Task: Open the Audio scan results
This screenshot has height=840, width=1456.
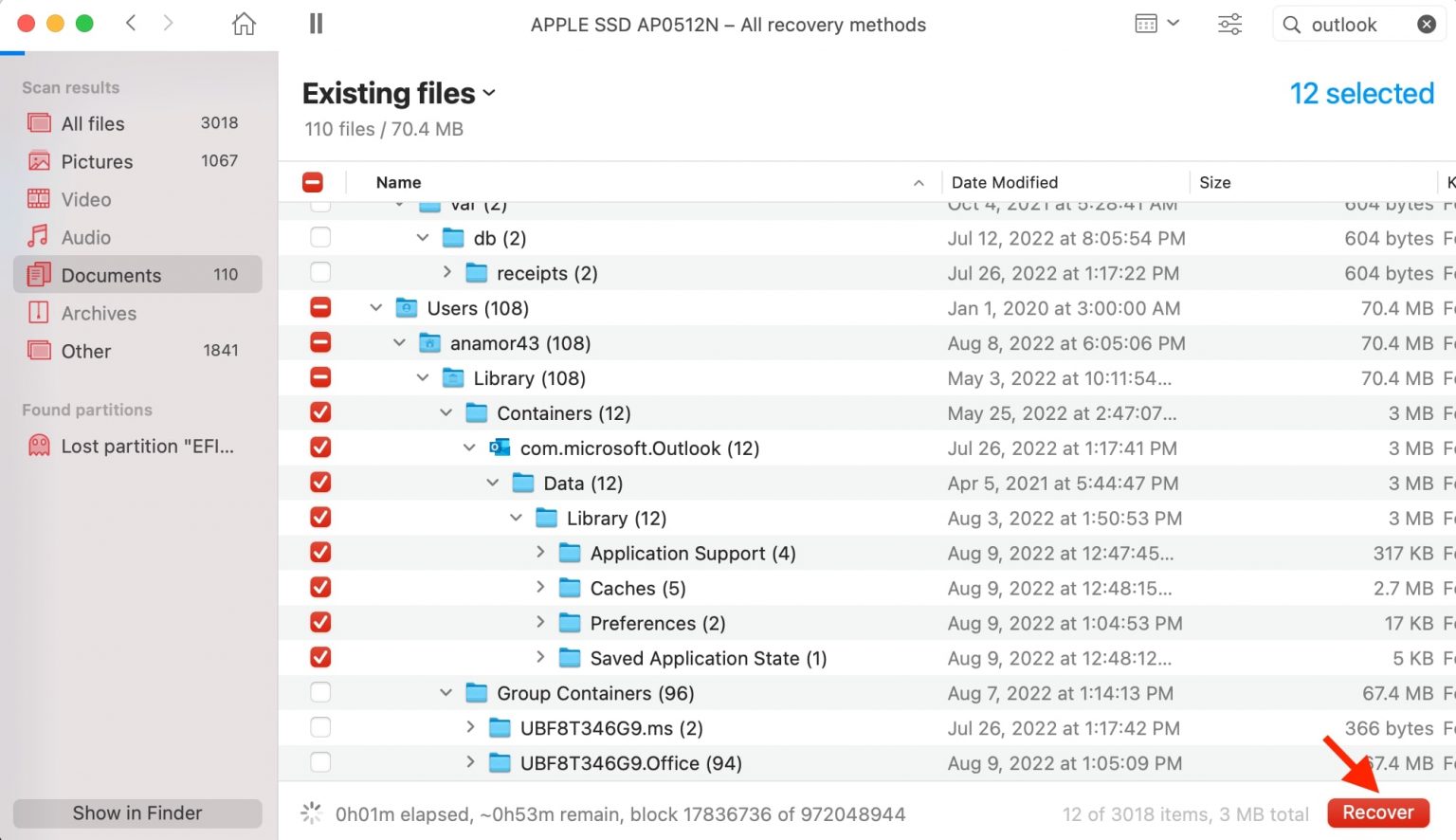Action: [x=87, y=237]
